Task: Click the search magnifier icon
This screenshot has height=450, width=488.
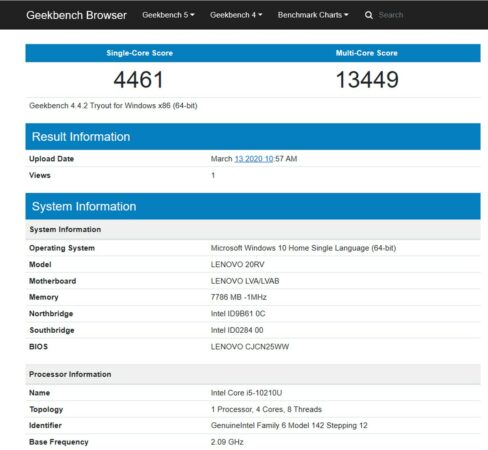Action: point(369,15)
